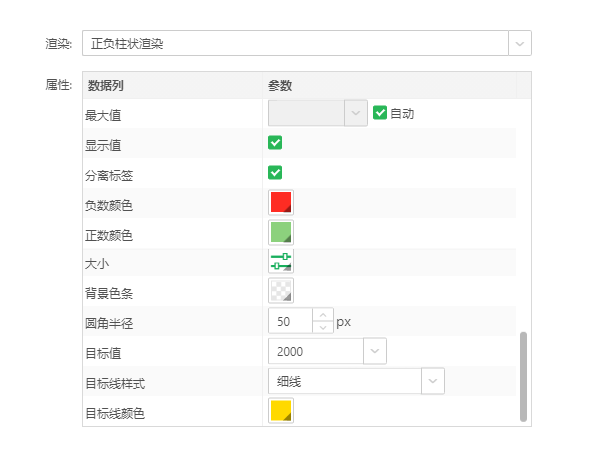Image resolution: width=593 pixels, height=453 pixels.
Task: Toggle the 显示值 checkbox
Action: click(275, 143)
